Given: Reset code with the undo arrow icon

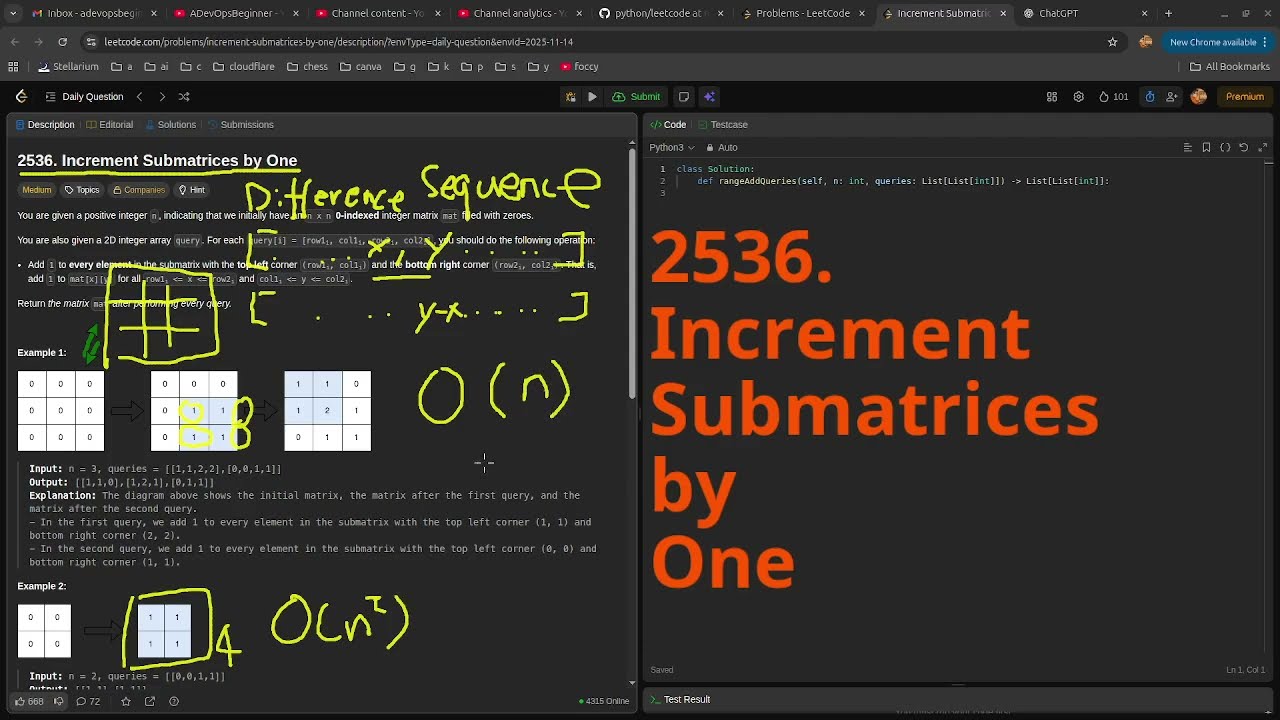Looking at the screenshot, I should pos(1244,148).
